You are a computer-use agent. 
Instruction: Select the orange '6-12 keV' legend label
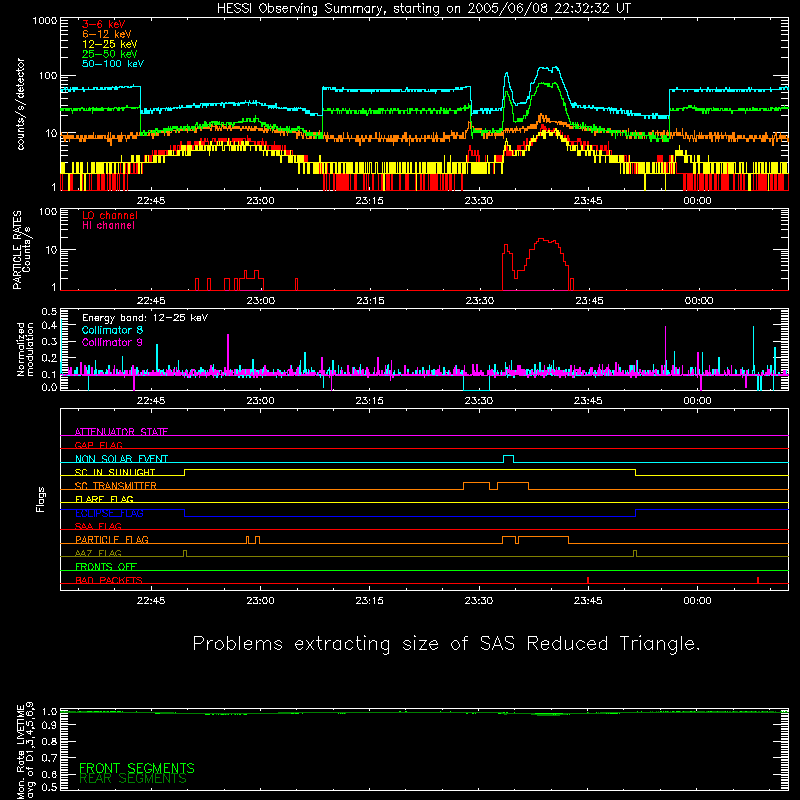(x=107, y=34)
